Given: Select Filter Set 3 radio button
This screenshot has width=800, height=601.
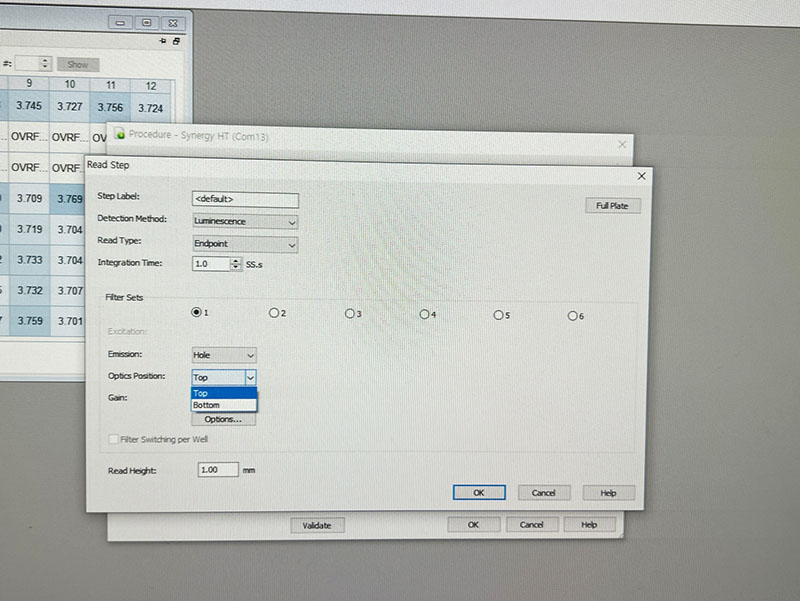Looking at the screenshot, I should click(x=349, y=313).
